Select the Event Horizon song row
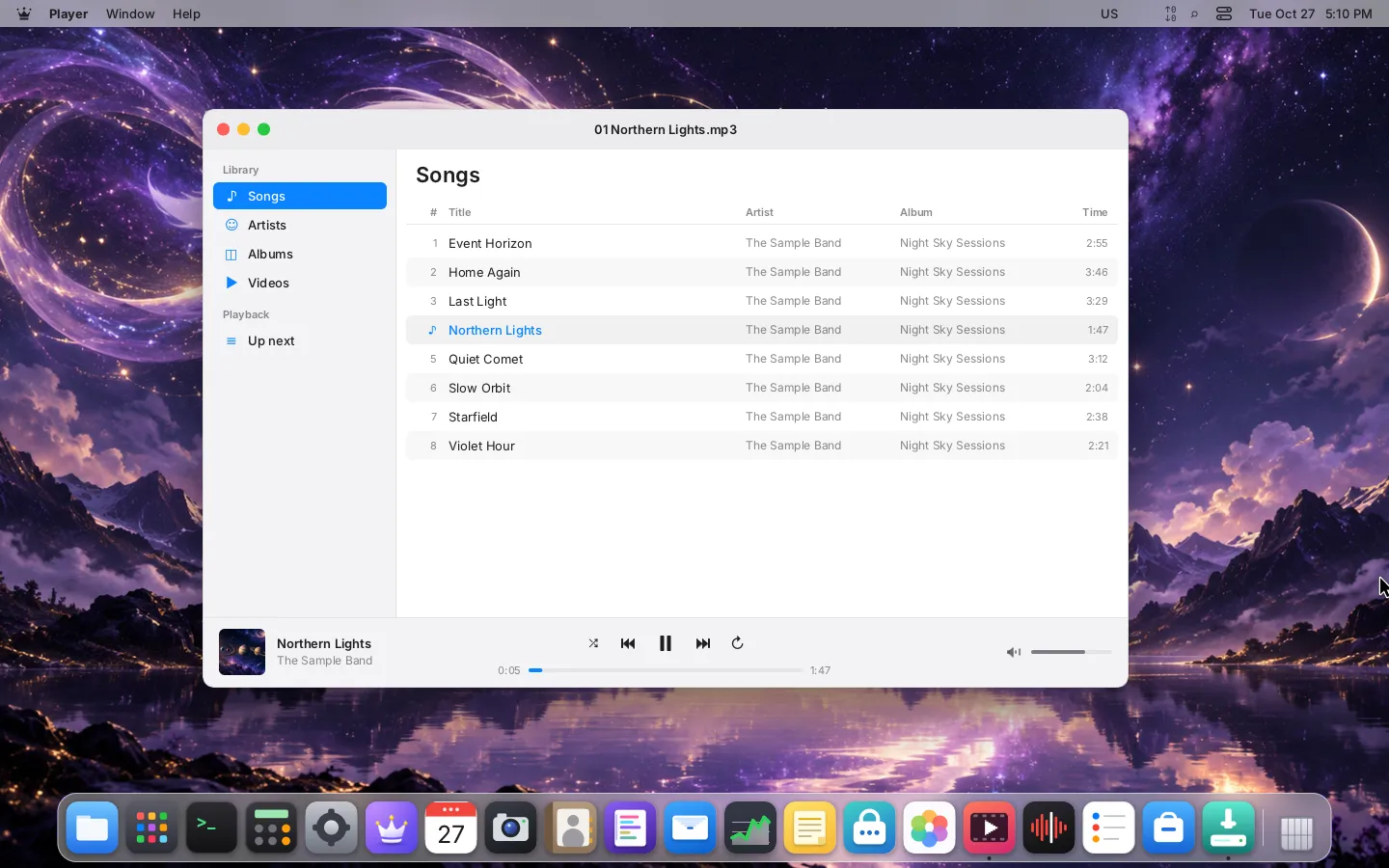 coord(762,243)
